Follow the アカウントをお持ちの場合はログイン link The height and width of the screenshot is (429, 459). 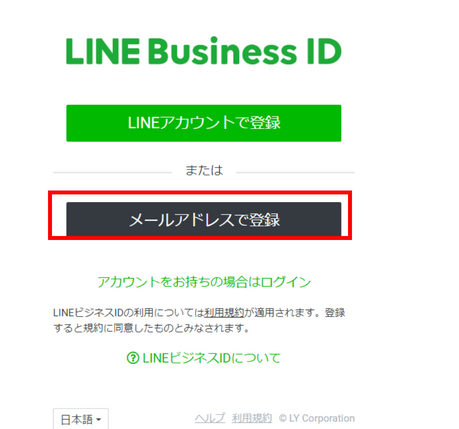pos(204,282)
